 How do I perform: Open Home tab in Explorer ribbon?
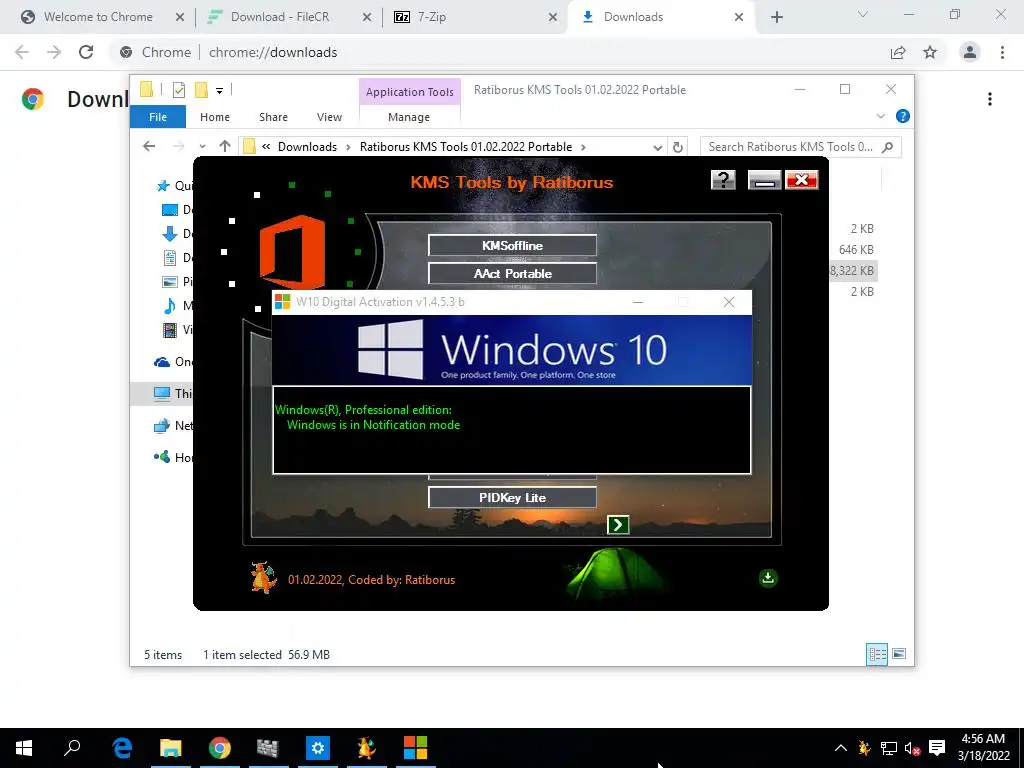[x=215, y=117]
